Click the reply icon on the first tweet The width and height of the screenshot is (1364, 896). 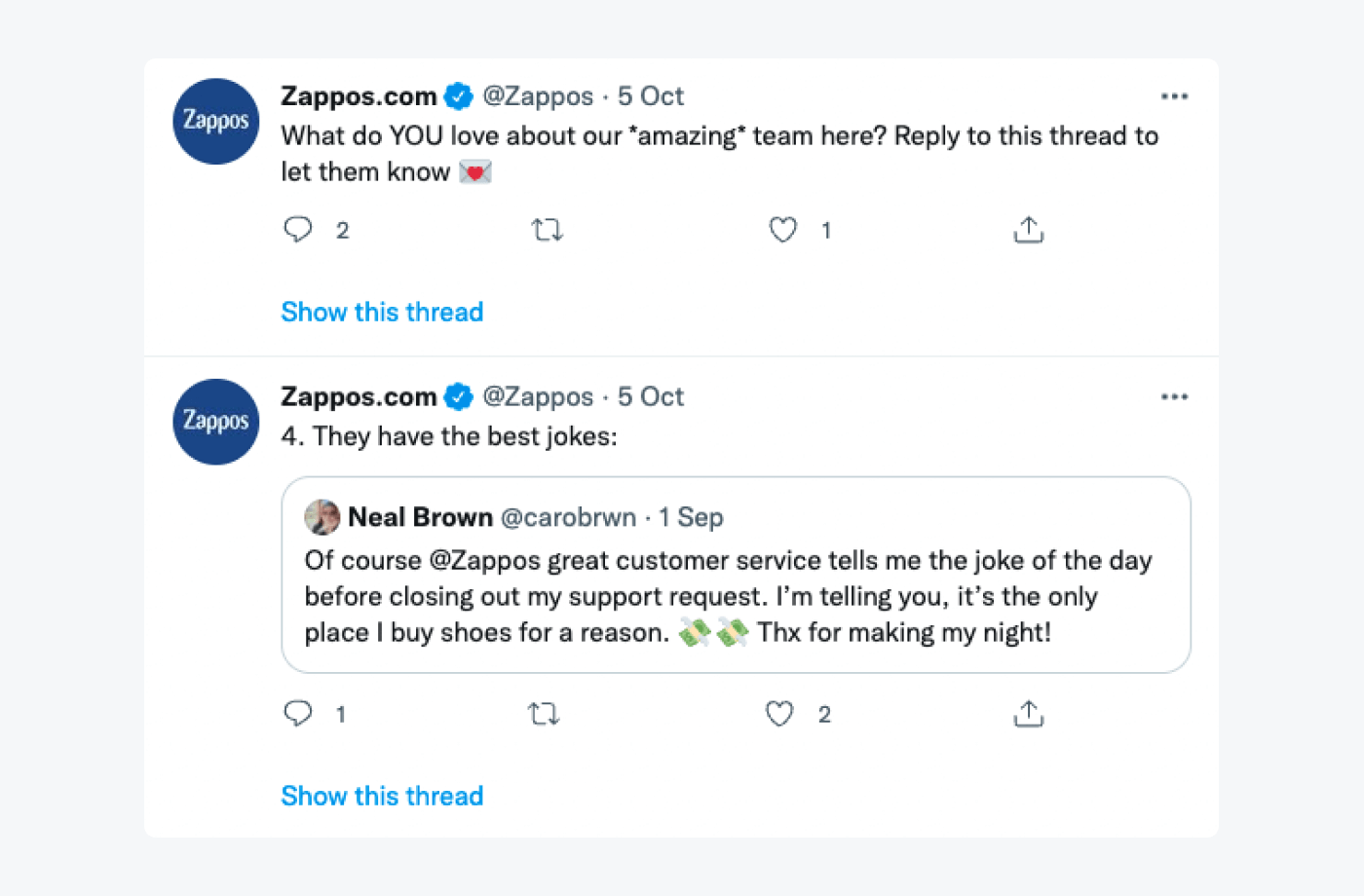[298, 230]
